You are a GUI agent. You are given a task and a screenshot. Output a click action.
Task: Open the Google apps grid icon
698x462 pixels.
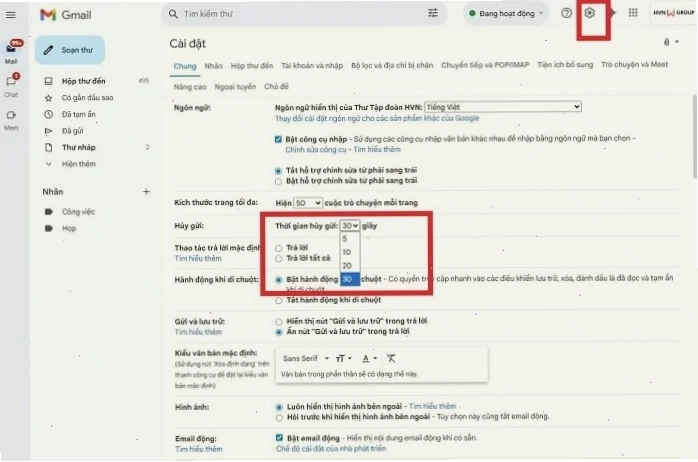point(633,13)
